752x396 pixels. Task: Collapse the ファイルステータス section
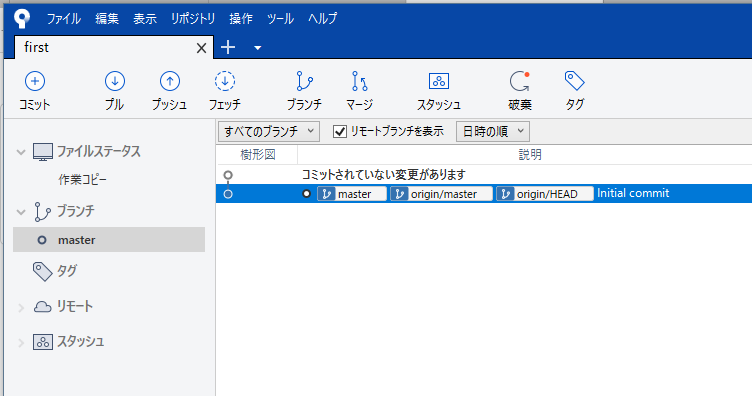point(21,152)
